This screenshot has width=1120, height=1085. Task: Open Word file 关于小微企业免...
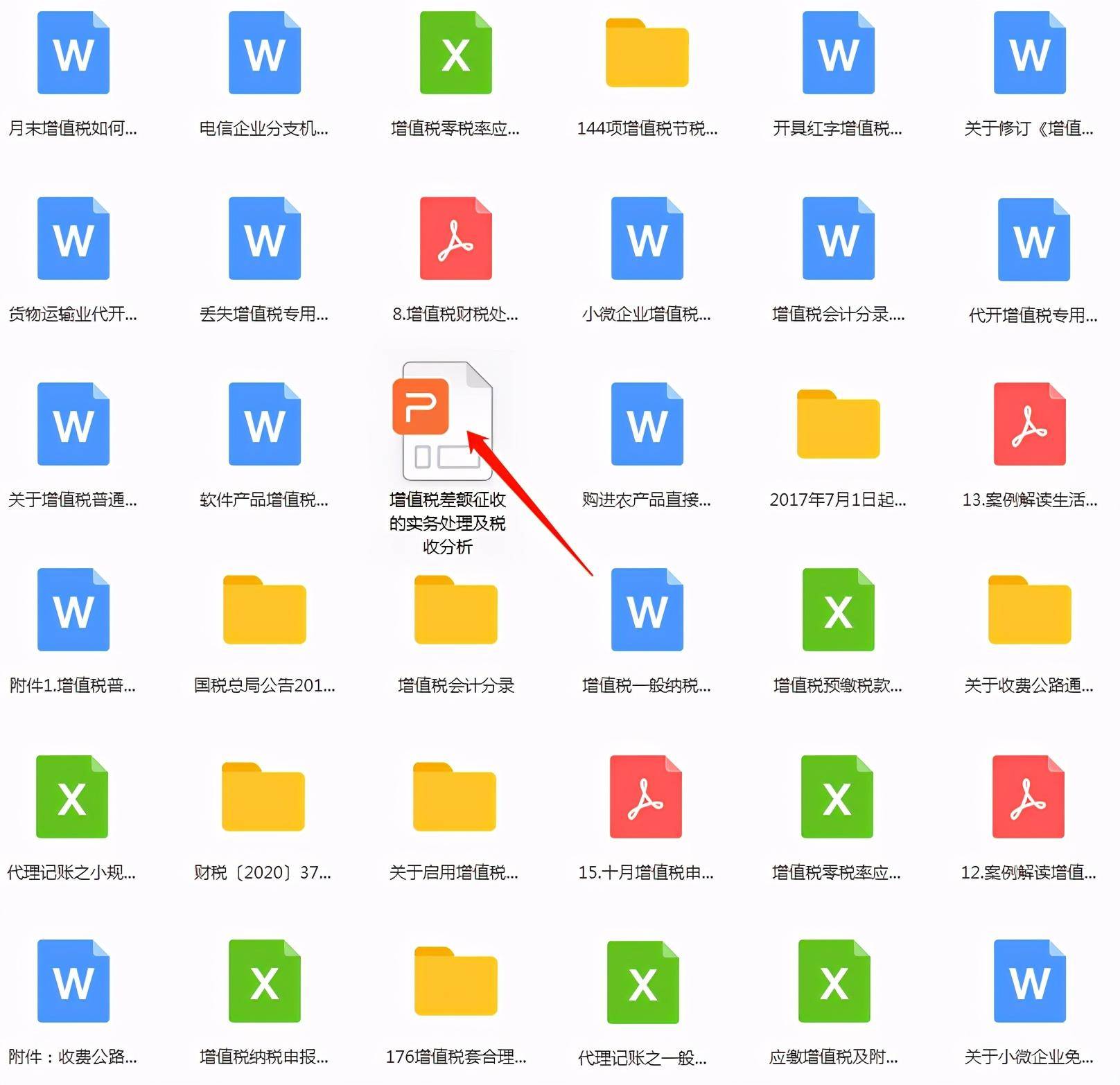1030,981
